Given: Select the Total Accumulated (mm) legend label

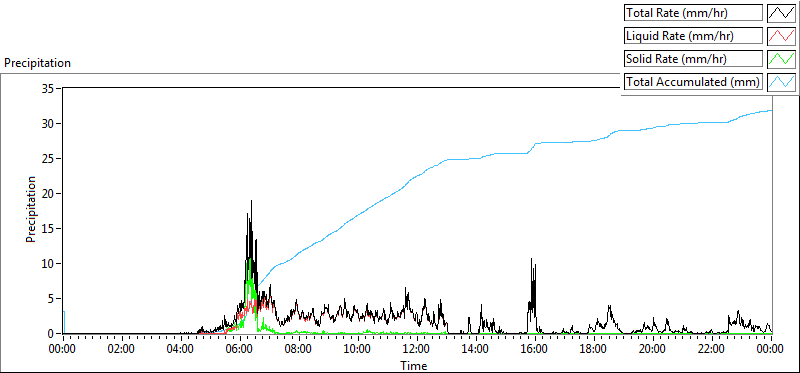Looking at the screenshot, I should coord(693,81).
